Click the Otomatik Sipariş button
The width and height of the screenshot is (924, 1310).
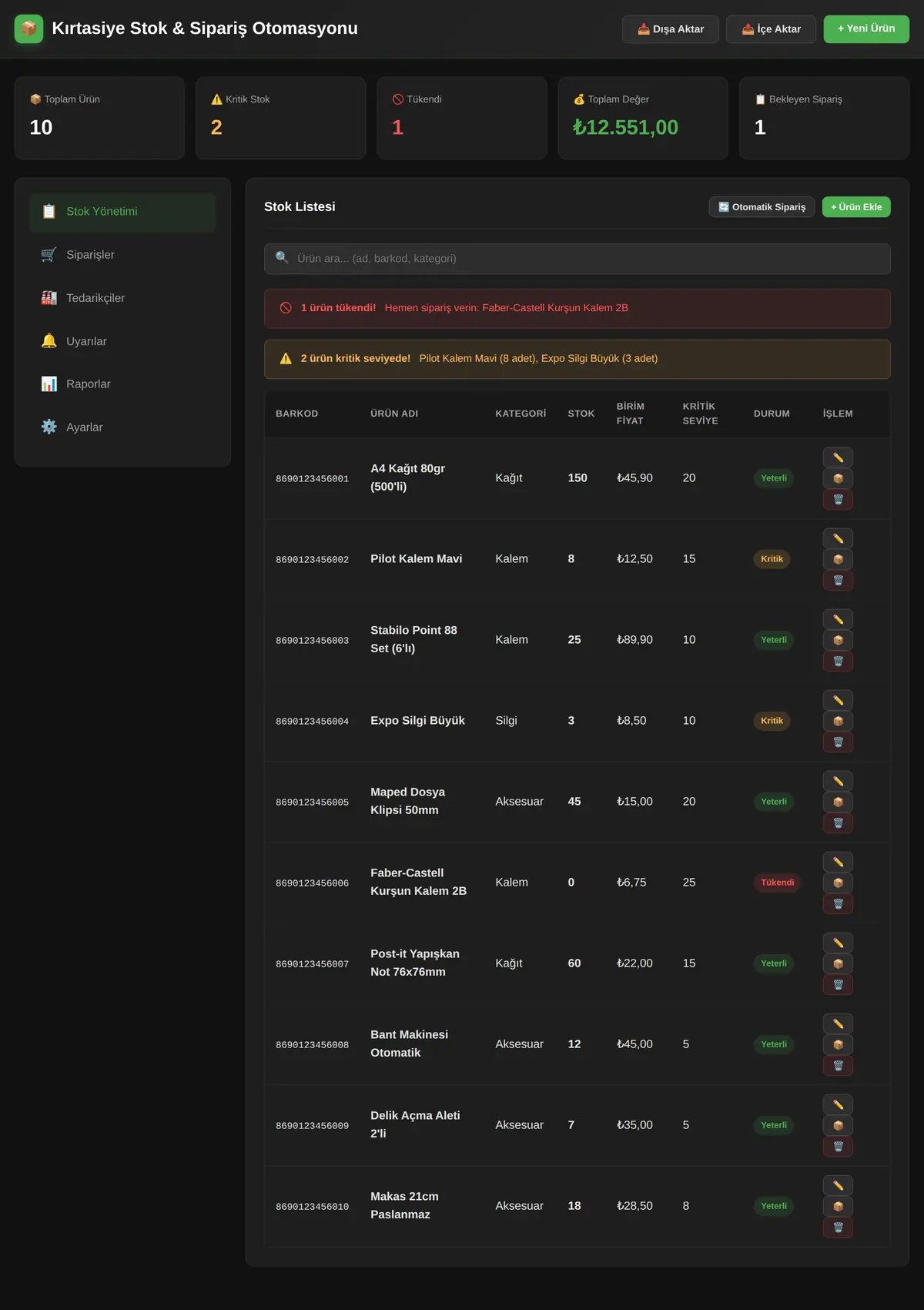click(762, 207)
